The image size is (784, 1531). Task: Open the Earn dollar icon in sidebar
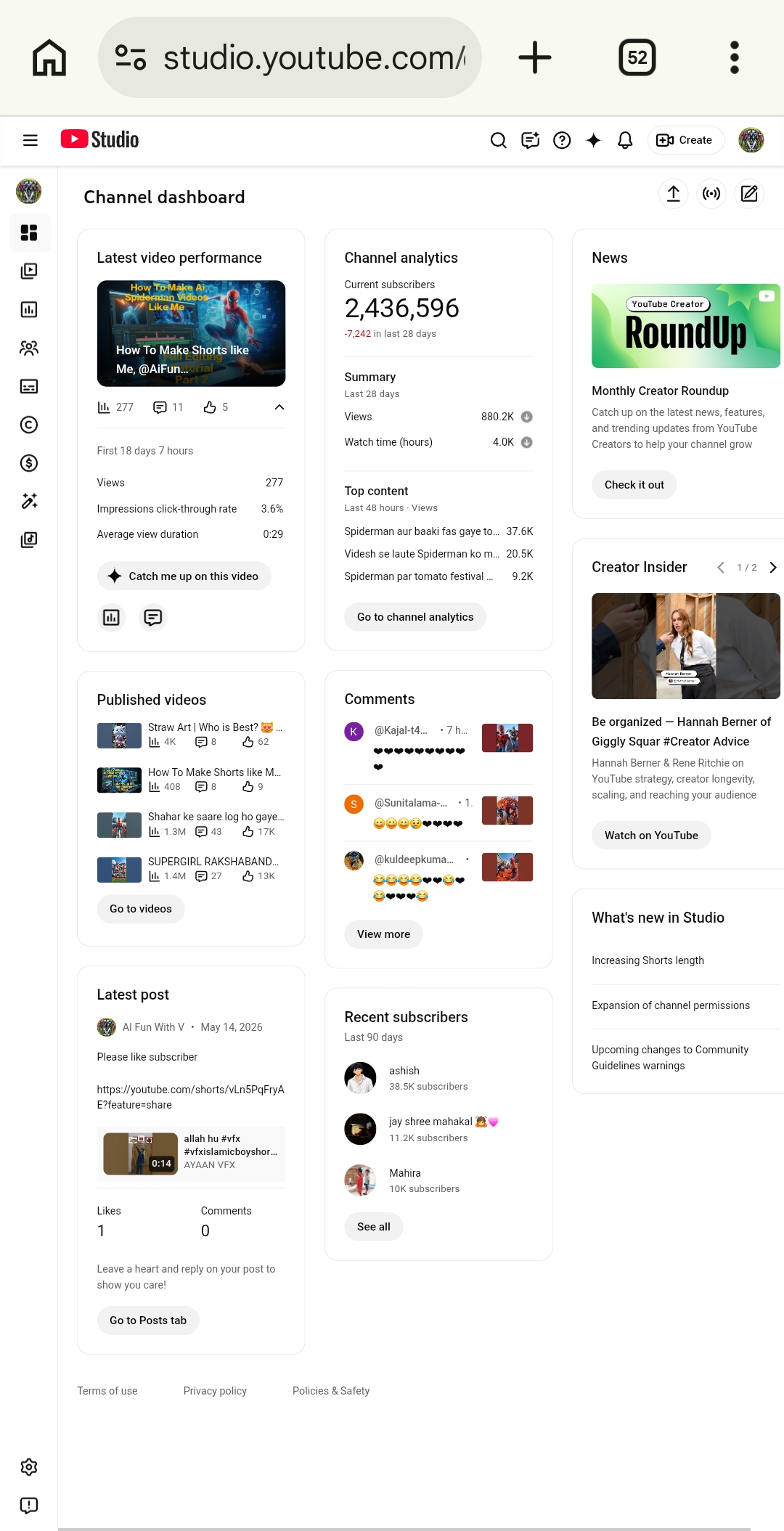point(29,463)
